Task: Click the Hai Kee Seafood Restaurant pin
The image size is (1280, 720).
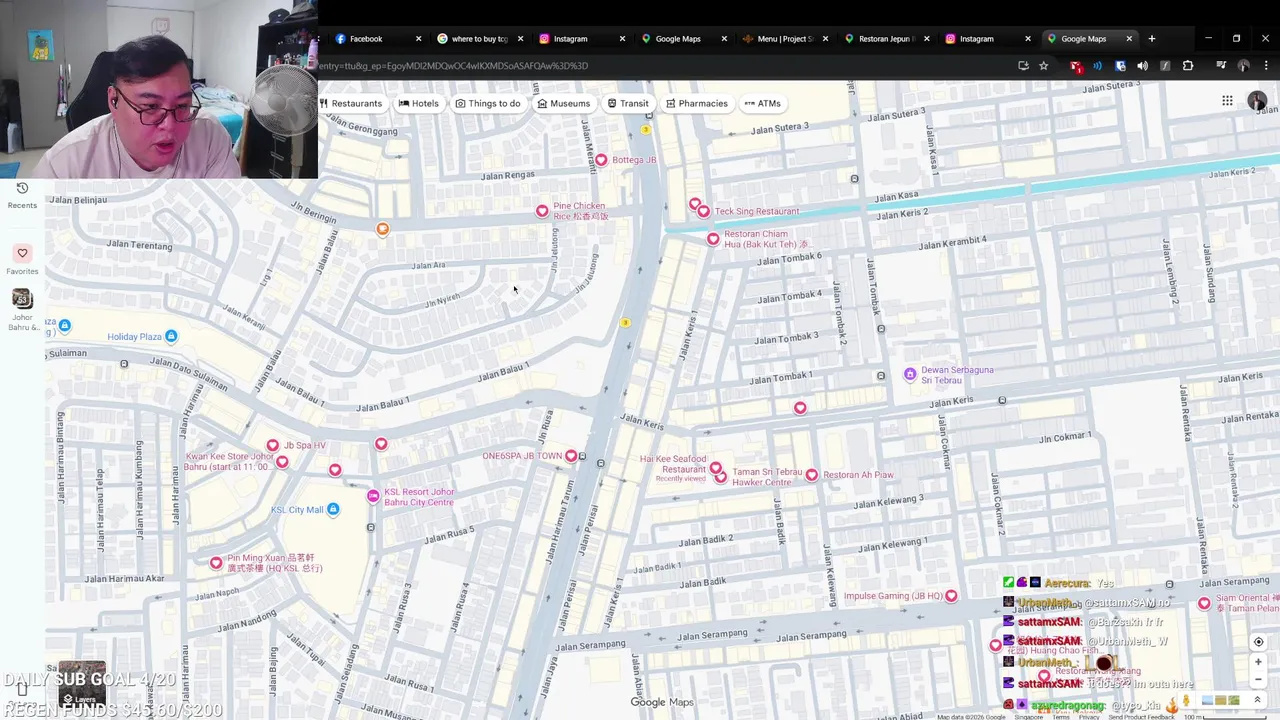Action: tap(716, 467)
